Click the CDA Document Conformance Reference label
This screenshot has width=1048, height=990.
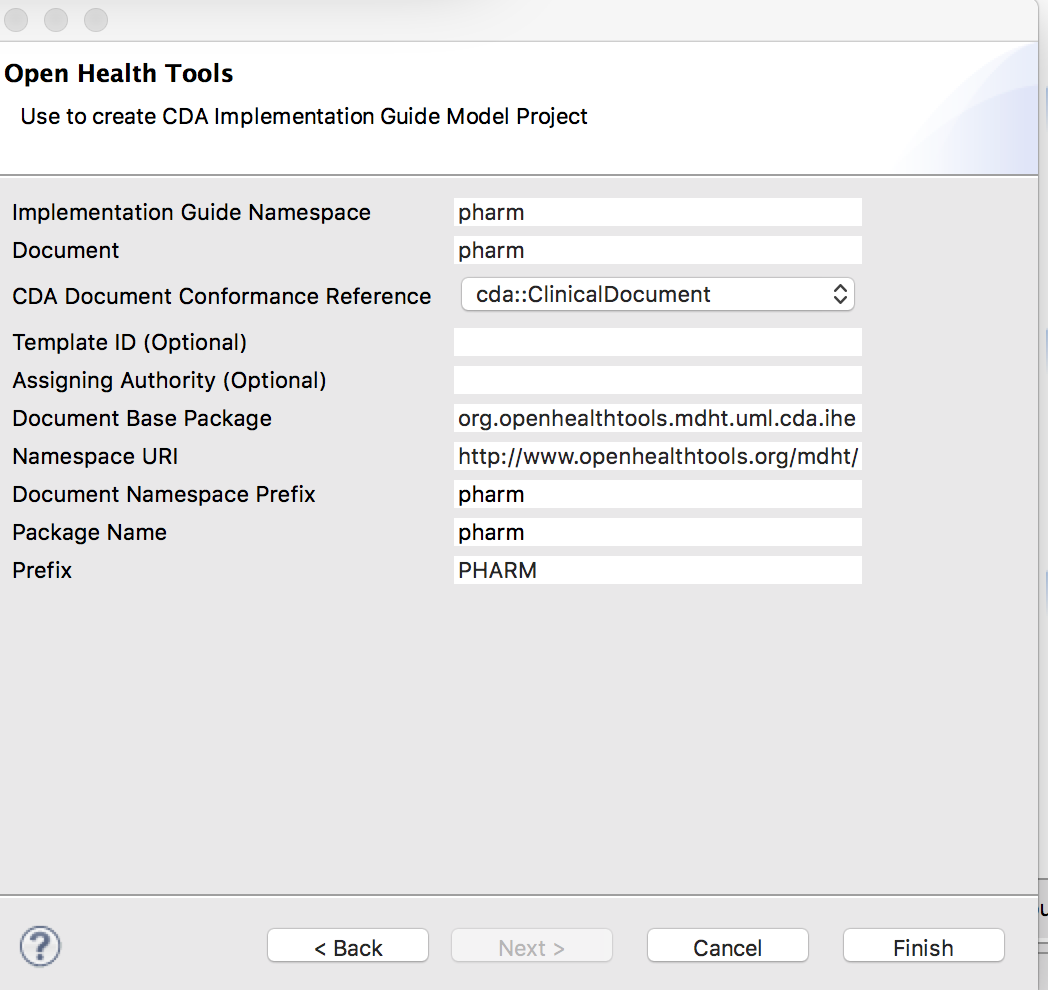[x=221, y=295]
